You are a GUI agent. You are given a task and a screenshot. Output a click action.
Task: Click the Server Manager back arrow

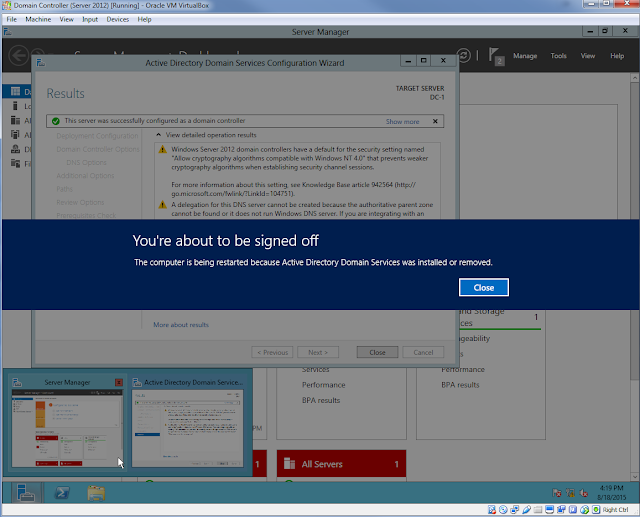(18, 55)
